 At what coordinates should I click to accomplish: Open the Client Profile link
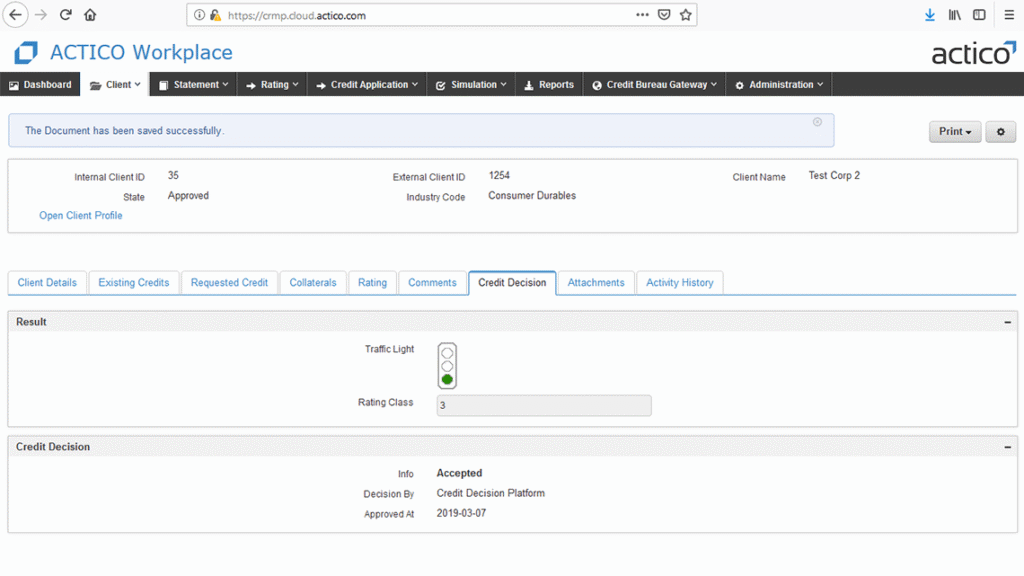pos(81,216)
